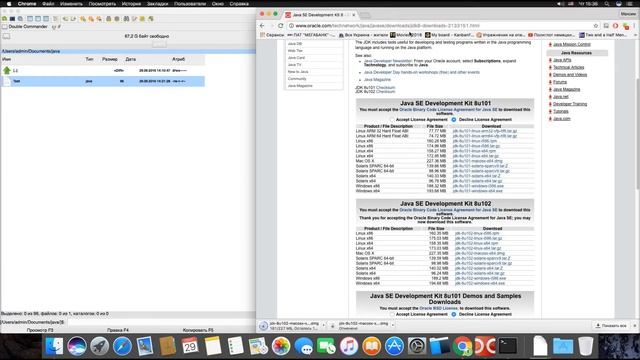Click the Double Commander icon in Dock
Viewport: 640px width, 360px height.
[x=484, y=346]
